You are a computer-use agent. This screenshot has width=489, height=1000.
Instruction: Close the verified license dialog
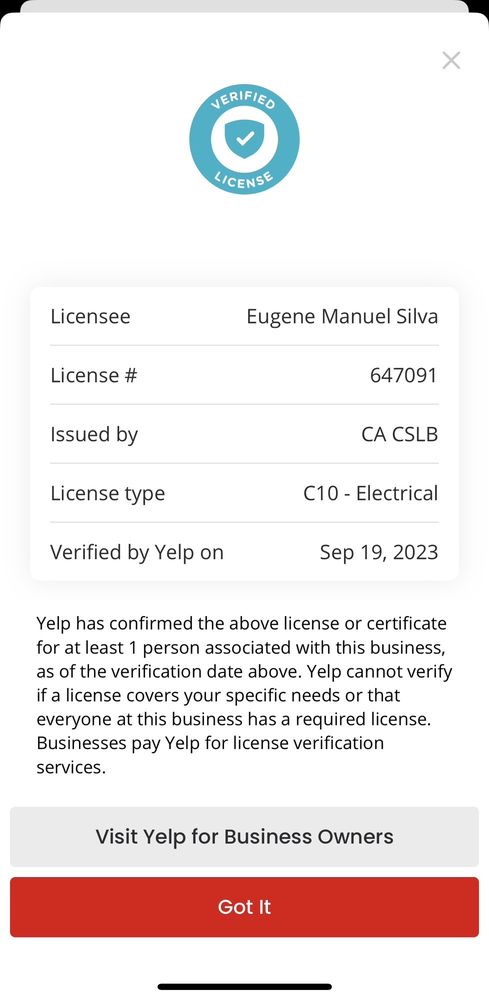(451, 61)
